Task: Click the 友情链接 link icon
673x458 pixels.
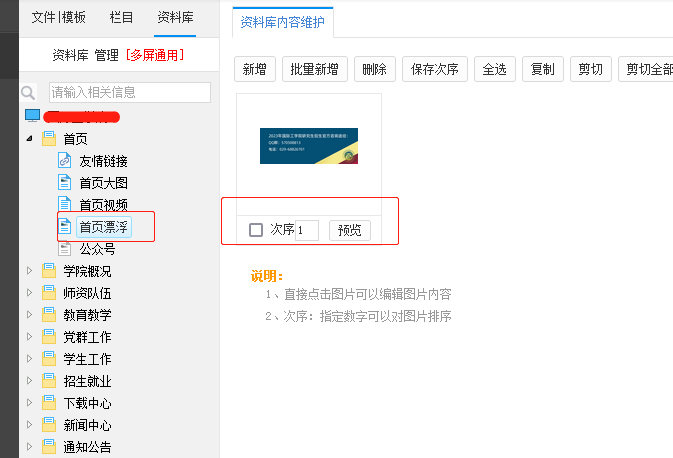Action: (65, 161)
